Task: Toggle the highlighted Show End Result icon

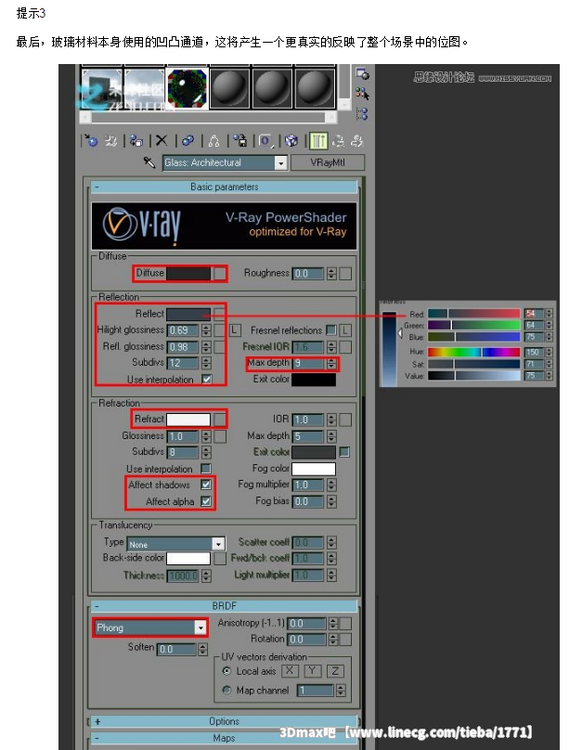Action: [318, 141]
